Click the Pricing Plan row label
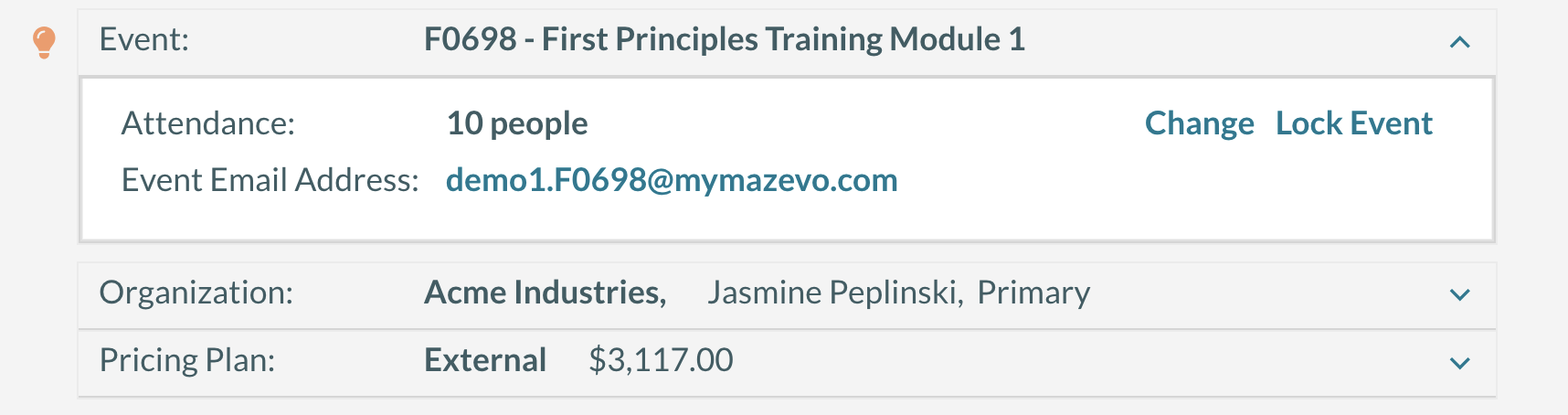 tap(187, 360)
